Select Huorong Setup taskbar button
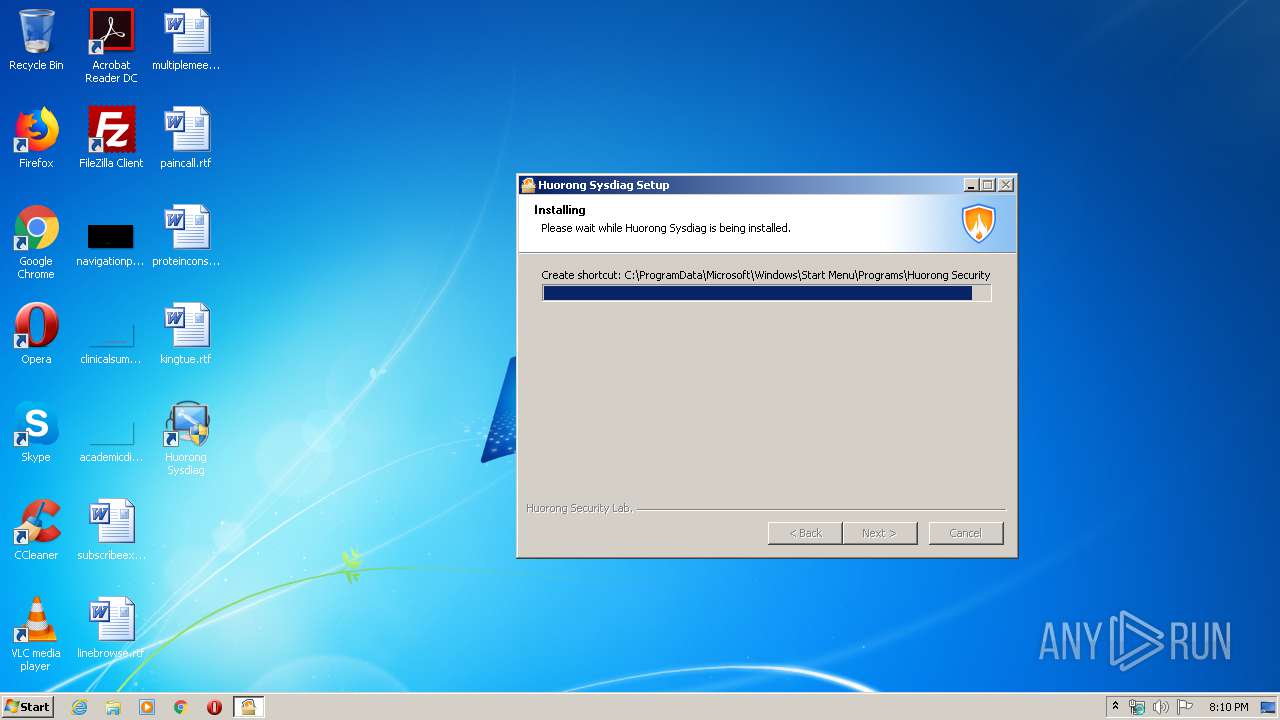The height and width of the screenshot is (720, 1280). click(248, 707)
